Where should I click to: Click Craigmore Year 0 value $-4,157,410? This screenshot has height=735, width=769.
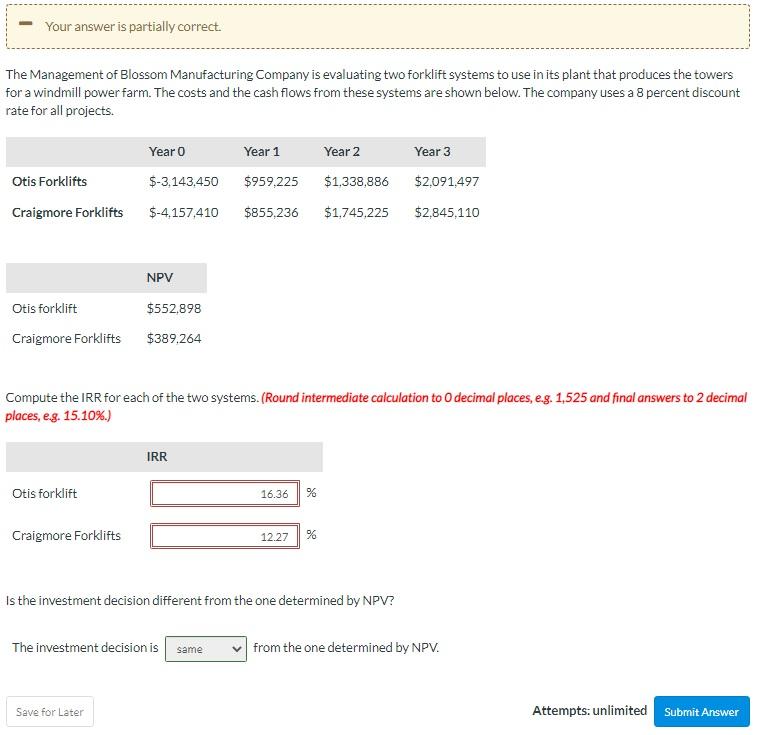[184, 212]
